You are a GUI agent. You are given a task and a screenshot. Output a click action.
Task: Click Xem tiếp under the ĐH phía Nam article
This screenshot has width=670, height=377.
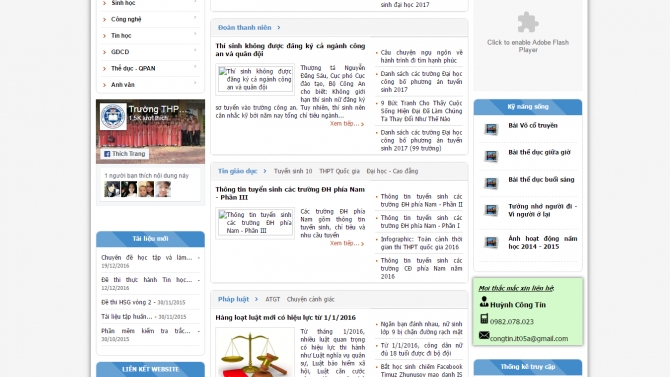347,243
